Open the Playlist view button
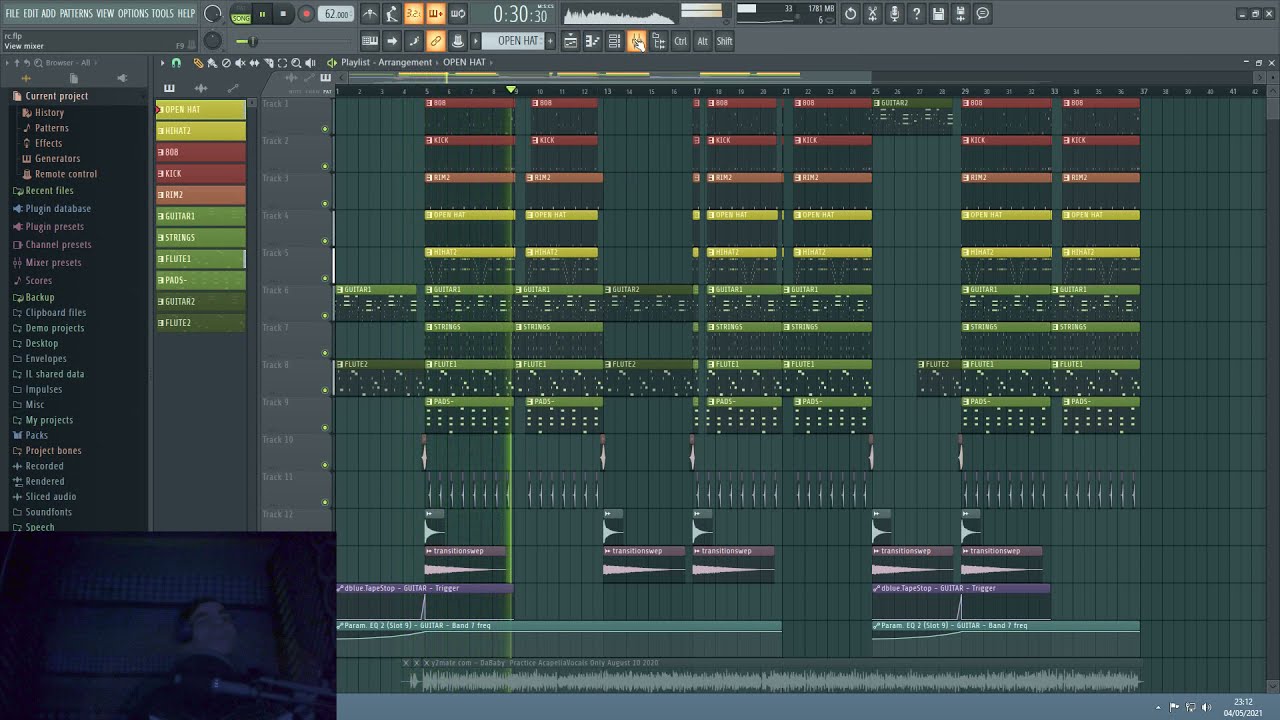Viewport: 1280px width, 720px height. (570, 41)
